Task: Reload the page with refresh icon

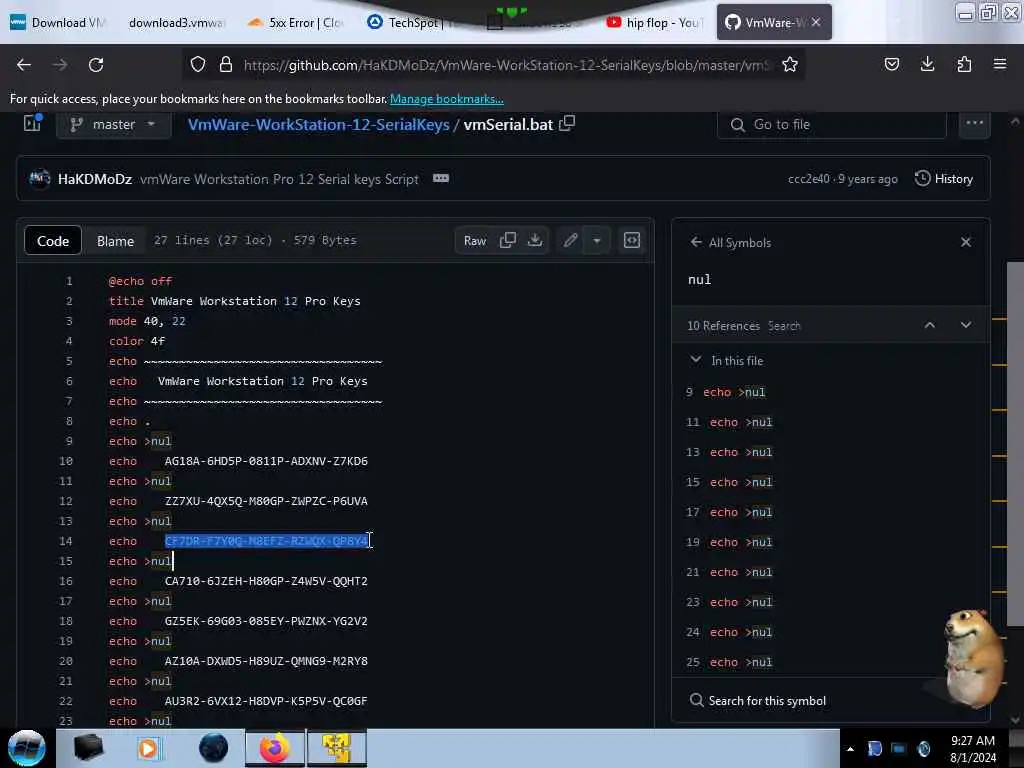Action: click(96, 65)
